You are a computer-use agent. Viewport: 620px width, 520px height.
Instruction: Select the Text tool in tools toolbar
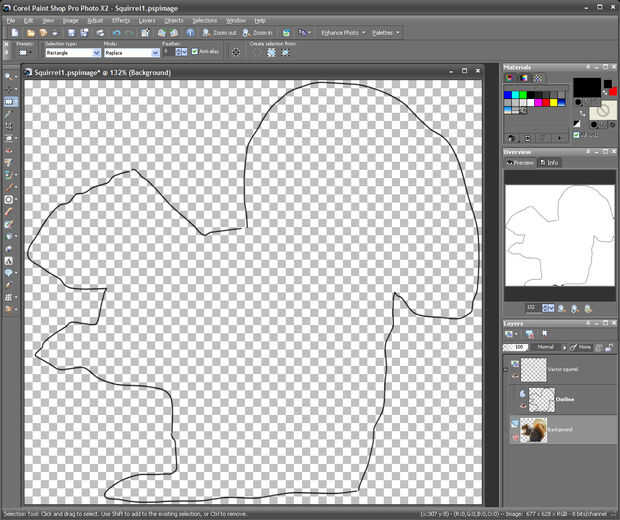[9, 260]
